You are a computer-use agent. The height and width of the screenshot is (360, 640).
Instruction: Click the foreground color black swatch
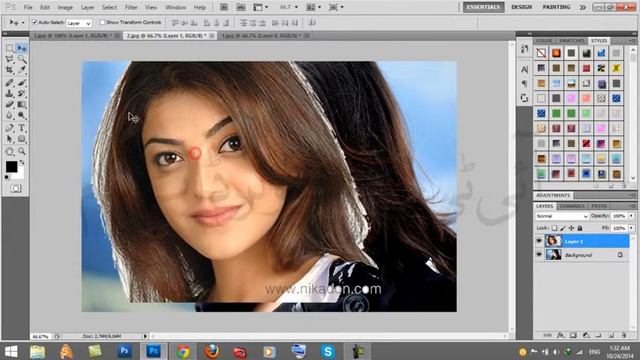click(x=11, y=166)
